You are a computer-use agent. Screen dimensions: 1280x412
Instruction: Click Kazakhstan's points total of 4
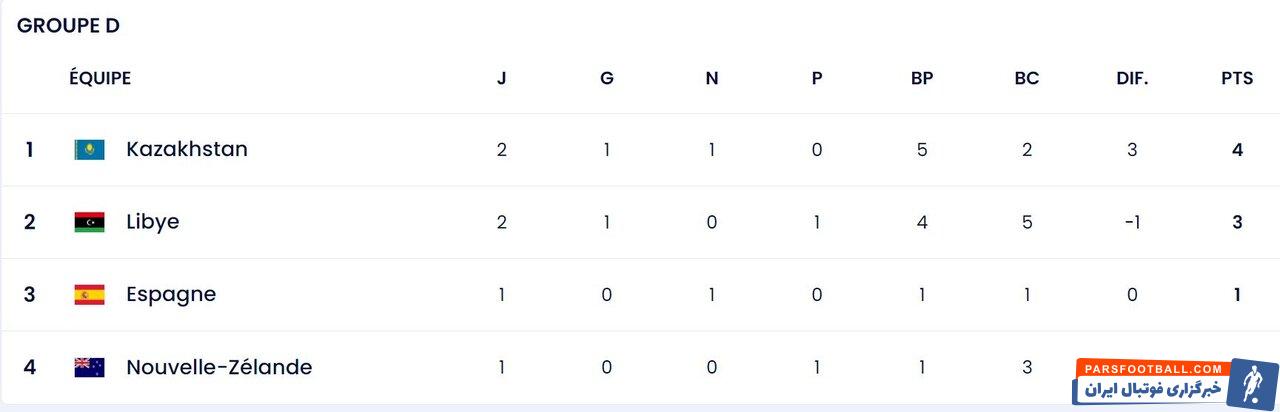1237,150
